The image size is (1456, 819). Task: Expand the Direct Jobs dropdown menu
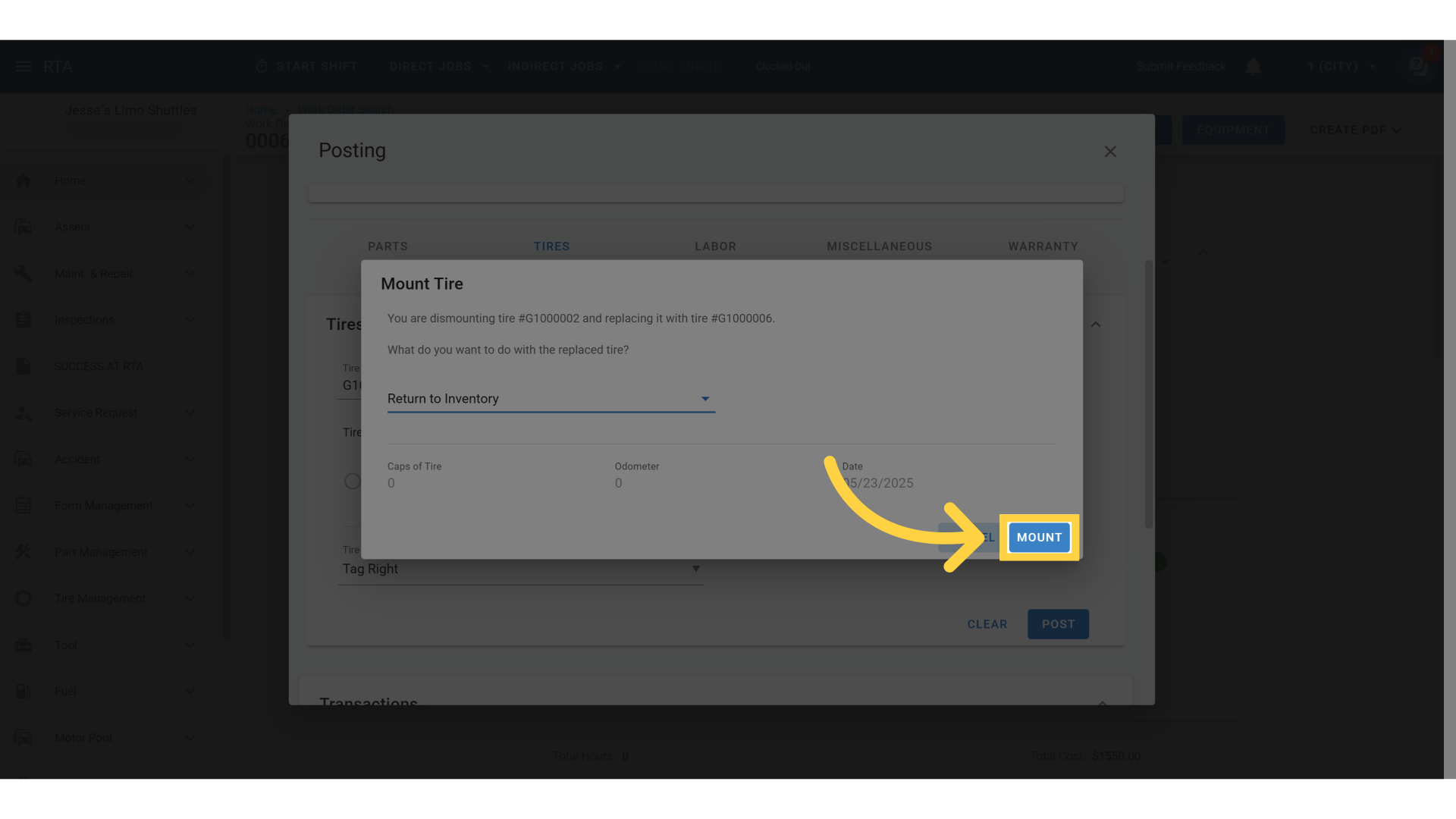(439, 67)
